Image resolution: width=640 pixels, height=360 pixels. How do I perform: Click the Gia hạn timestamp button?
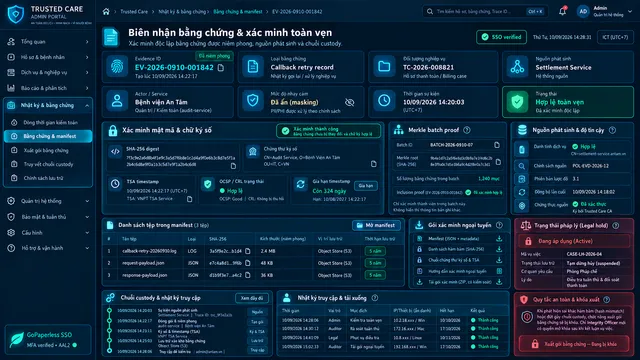366,186
